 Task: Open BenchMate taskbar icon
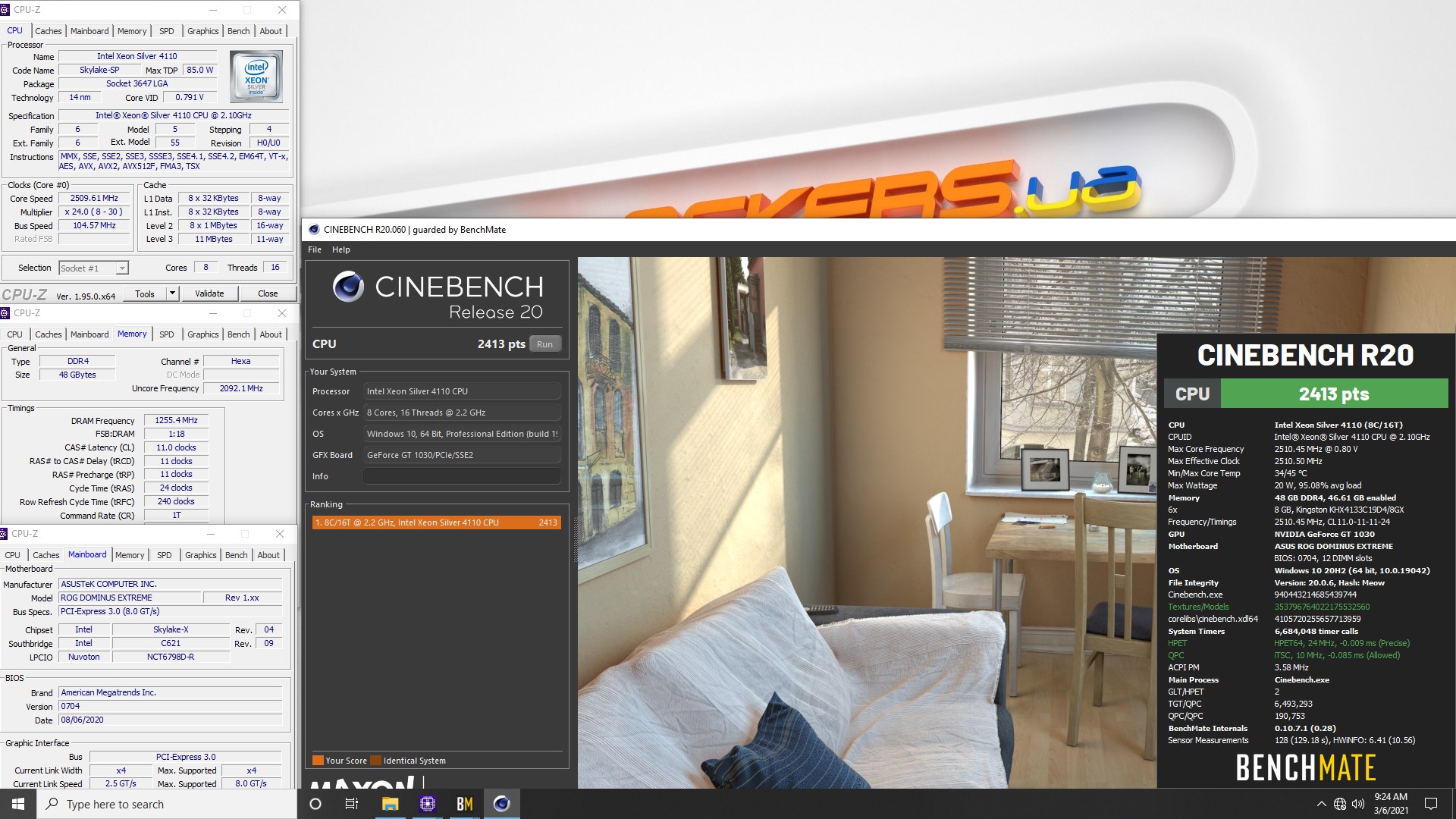click(464, 804)
